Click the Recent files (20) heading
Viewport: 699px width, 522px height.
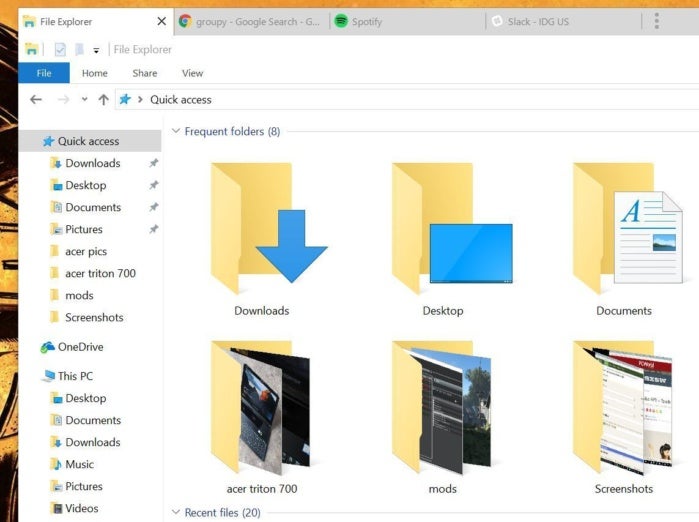coord(222,513)
